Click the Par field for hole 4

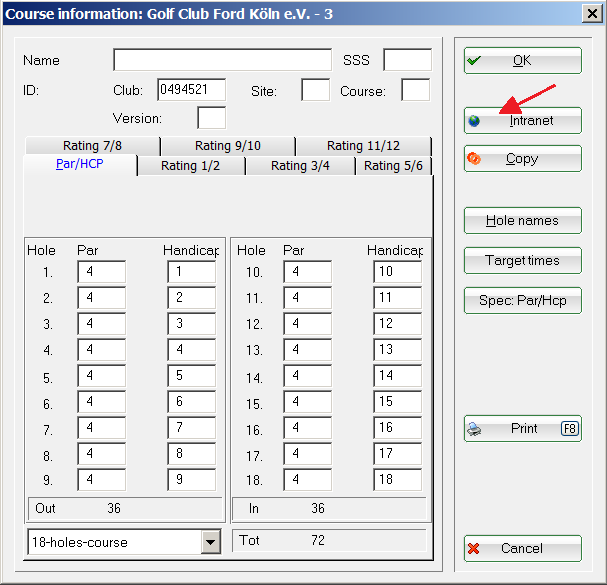point(101,350)
